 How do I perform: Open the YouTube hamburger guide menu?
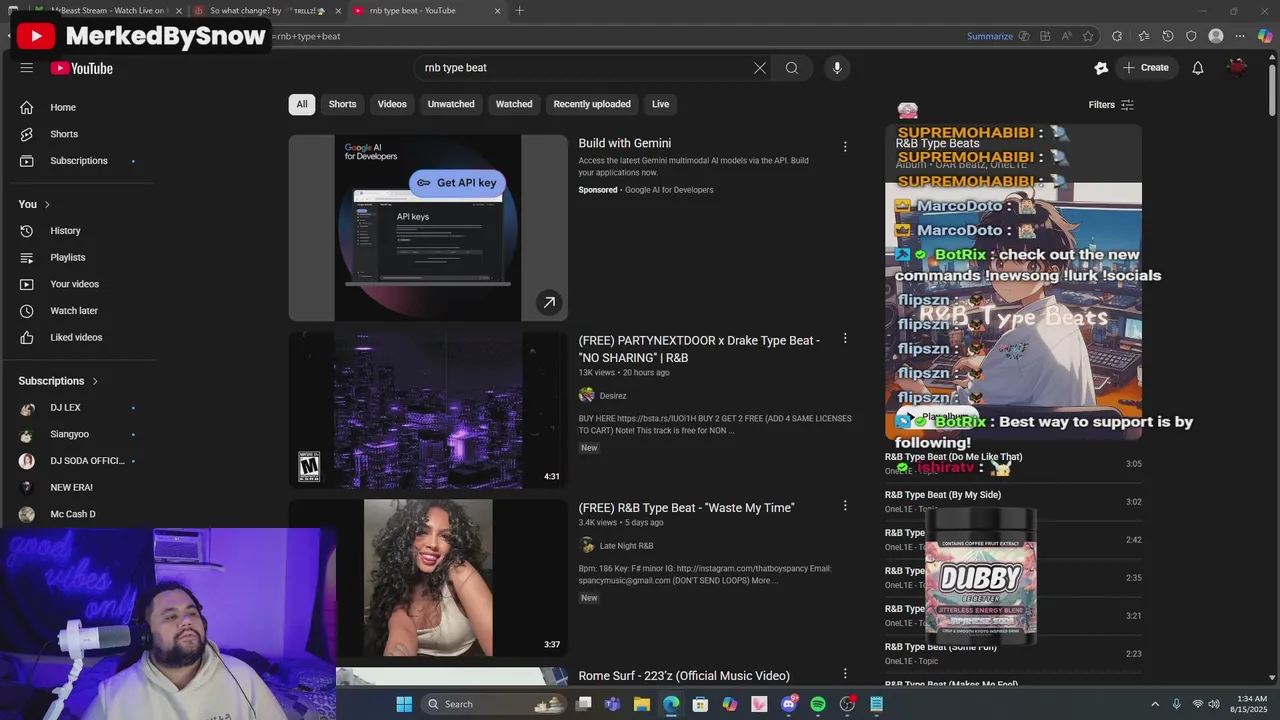[27, 68]
